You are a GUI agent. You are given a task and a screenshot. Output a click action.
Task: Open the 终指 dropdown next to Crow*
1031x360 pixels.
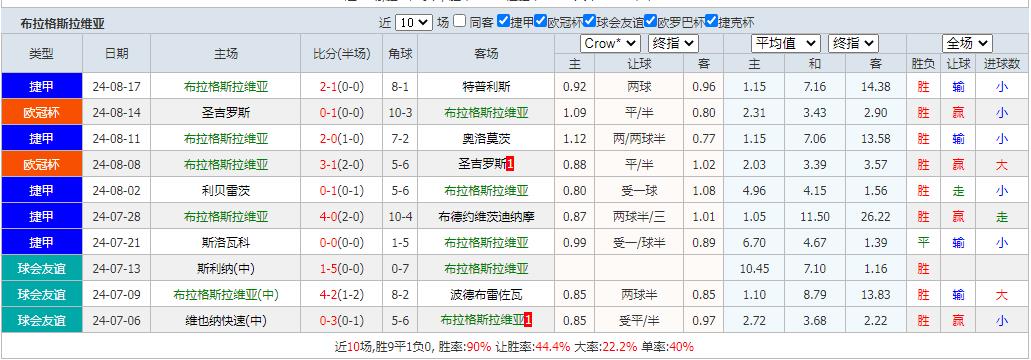coord(673,43)
